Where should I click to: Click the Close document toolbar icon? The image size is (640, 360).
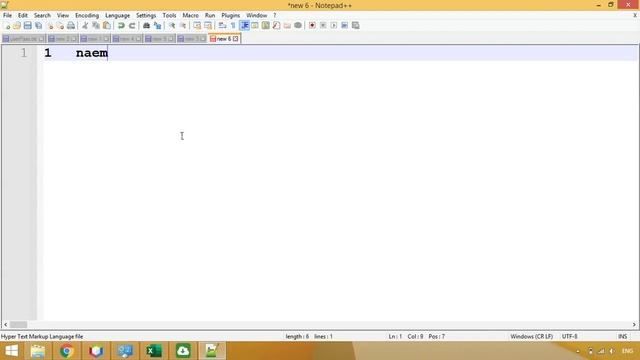[x=49, y=25]
